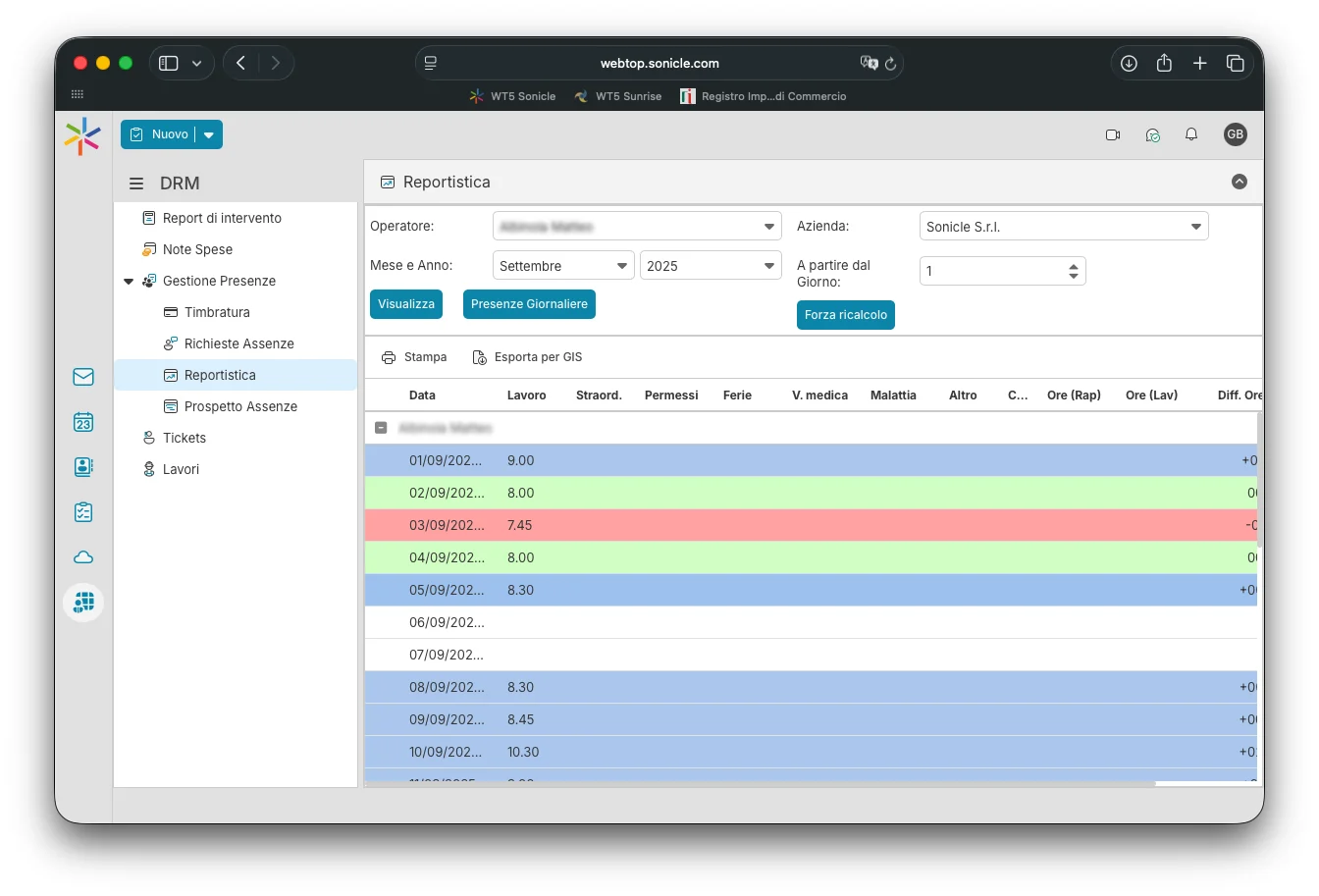Toggle the DRM hamburger menu
Screen dimensions: 1319x896
point(136,184)
